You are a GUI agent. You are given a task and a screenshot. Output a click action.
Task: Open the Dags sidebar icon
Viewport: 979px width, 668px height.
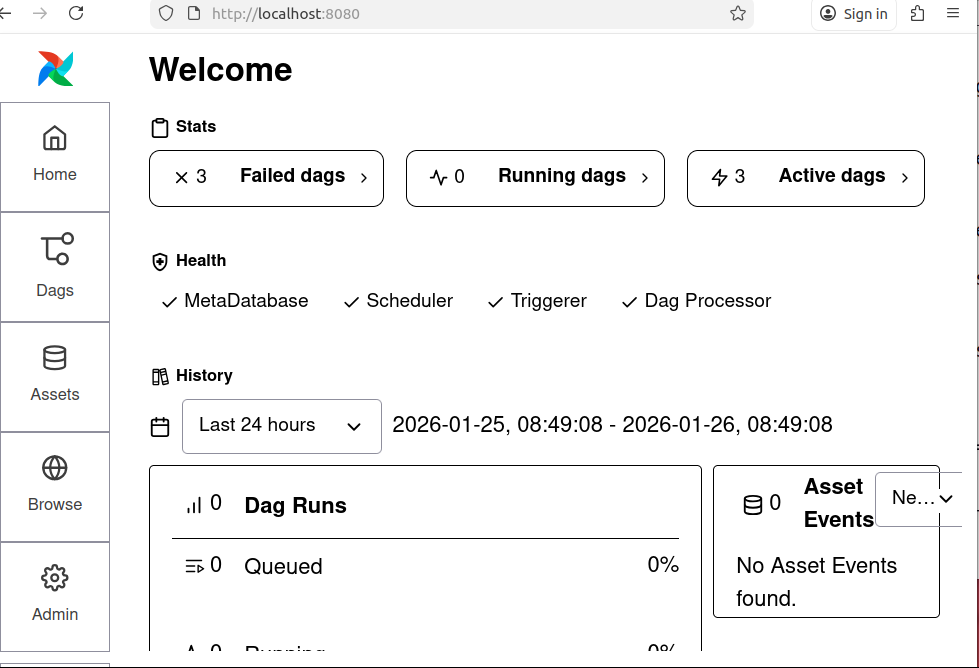coord(55,249)
